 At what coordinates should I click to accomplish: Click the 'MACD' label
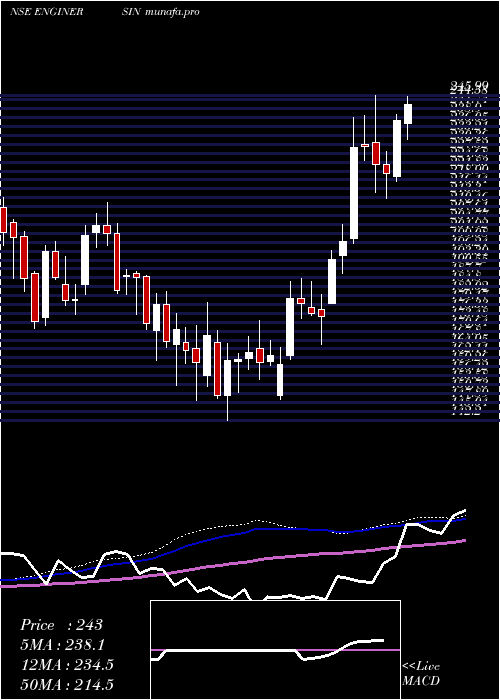point(421,681)
